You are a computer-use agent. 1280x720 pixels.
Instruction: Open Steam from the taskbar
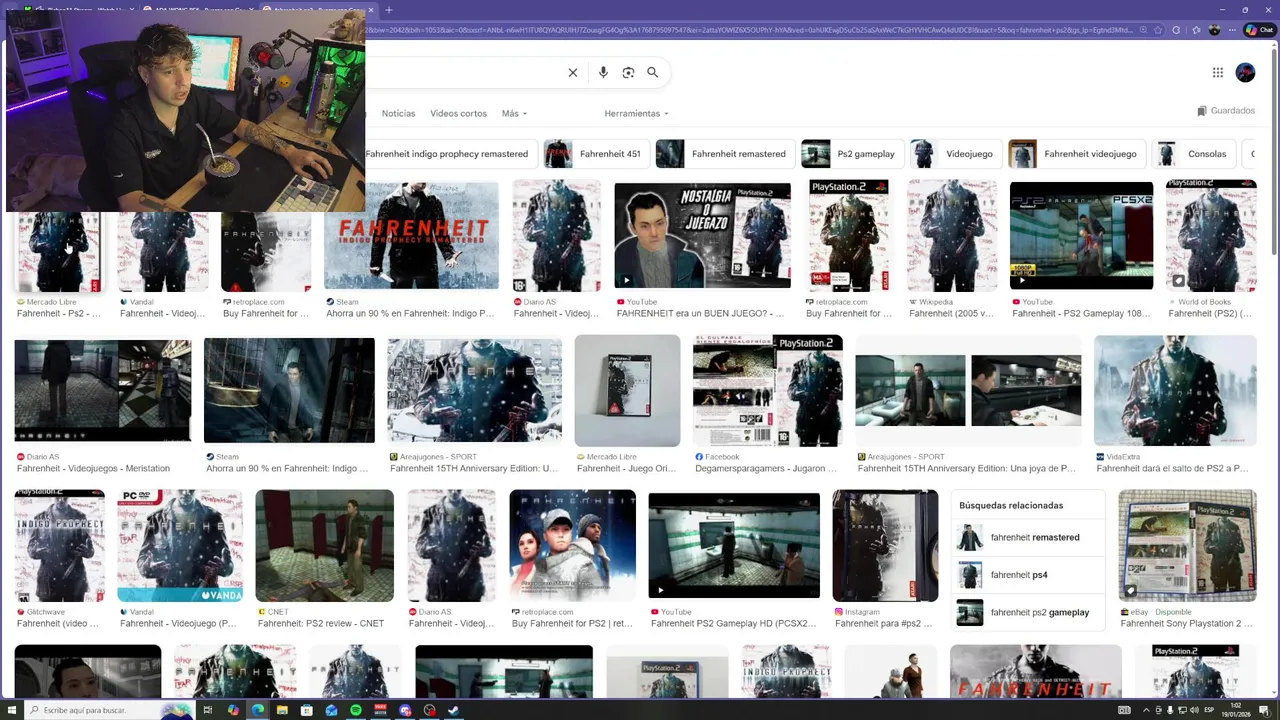click(453, 710)
